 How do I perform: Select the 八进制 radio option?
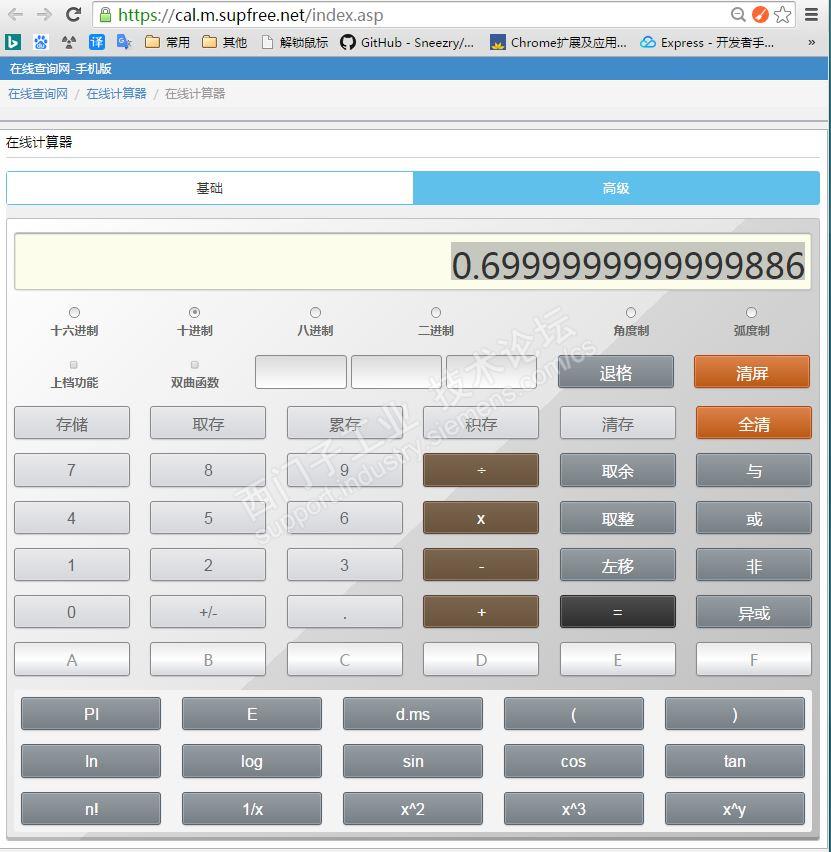[315, 312]
